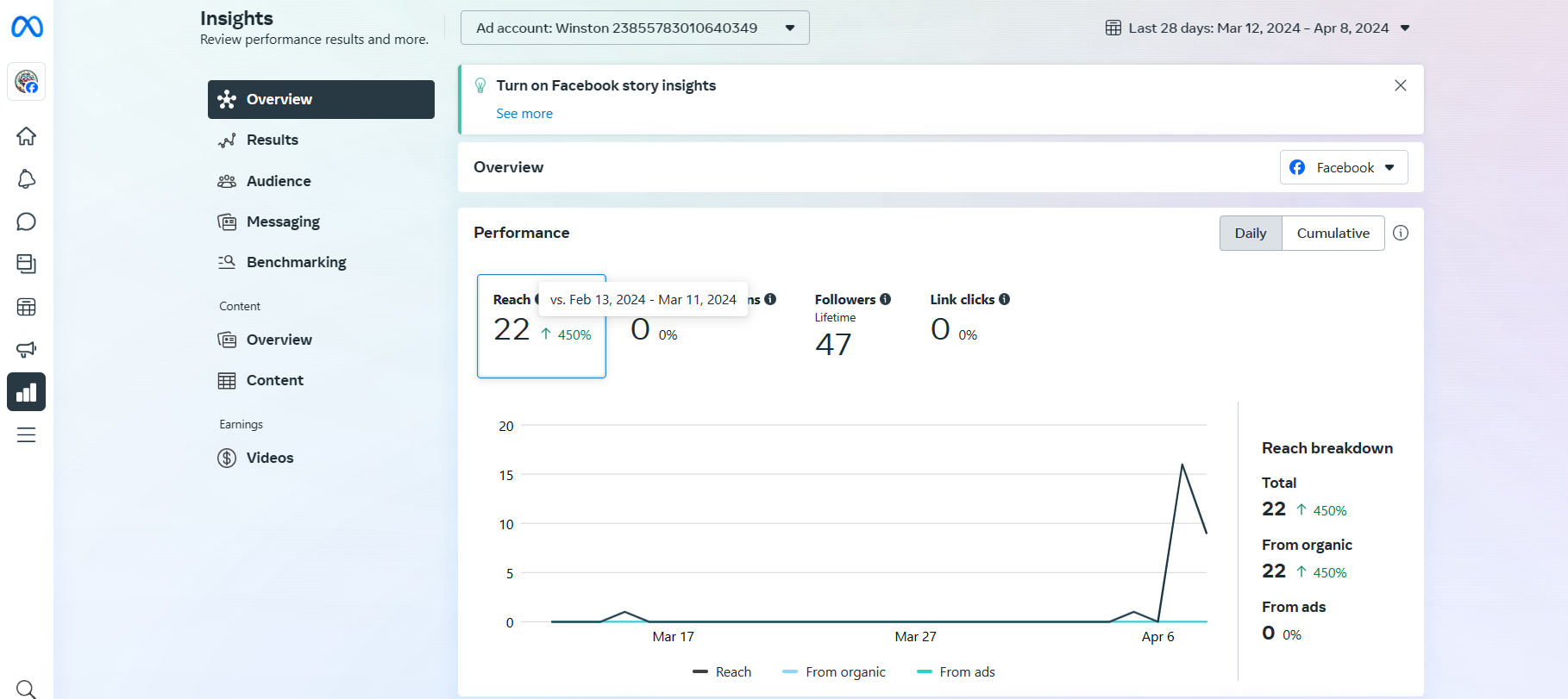Switch the chart to Cumulative view
Image resolution: width=1568 pixels, height=699 pixels.
[1333, 233]
